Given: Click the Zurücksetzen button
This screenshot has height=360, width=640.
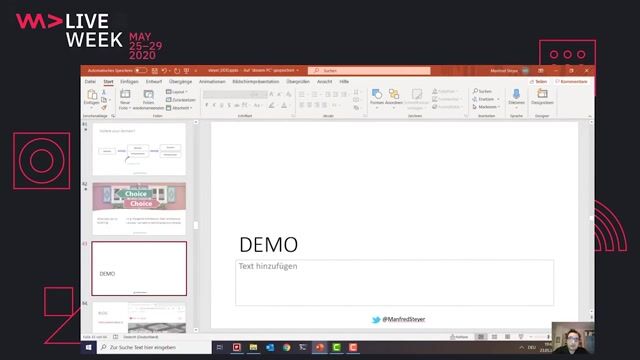Looking at the screenshot, I should tap(181, 100).
